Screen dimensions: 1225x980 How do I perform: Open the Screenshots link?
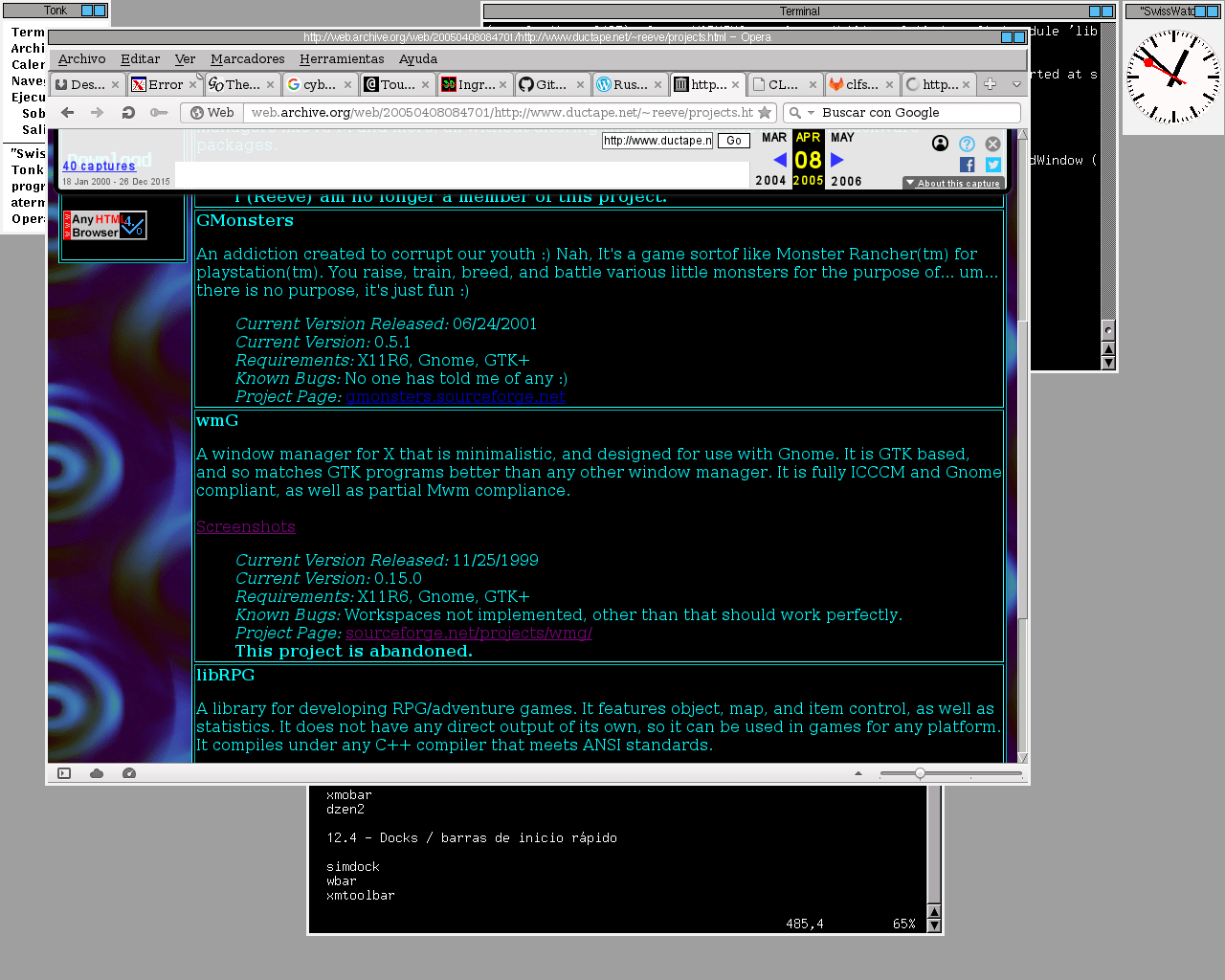(246, 527)
